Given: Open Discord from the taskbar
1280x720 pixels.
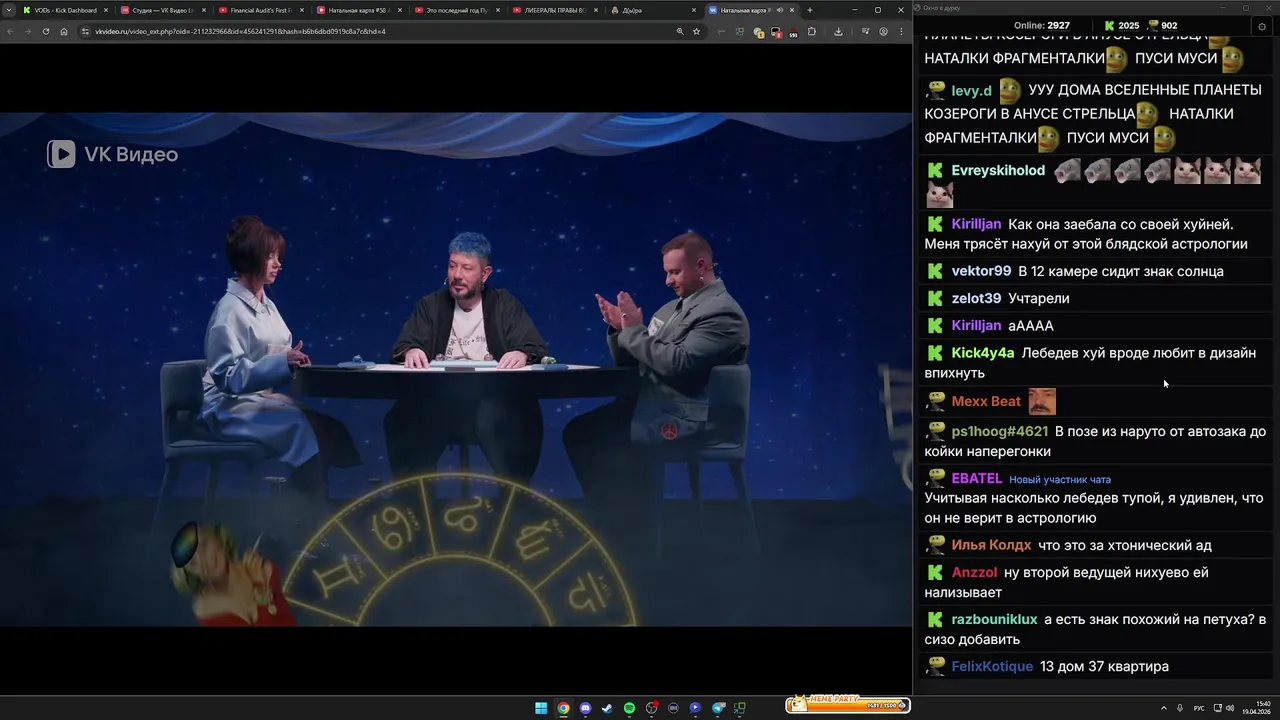Looking at the screenshot, I should pyautogui.click(x=585, y=708).
